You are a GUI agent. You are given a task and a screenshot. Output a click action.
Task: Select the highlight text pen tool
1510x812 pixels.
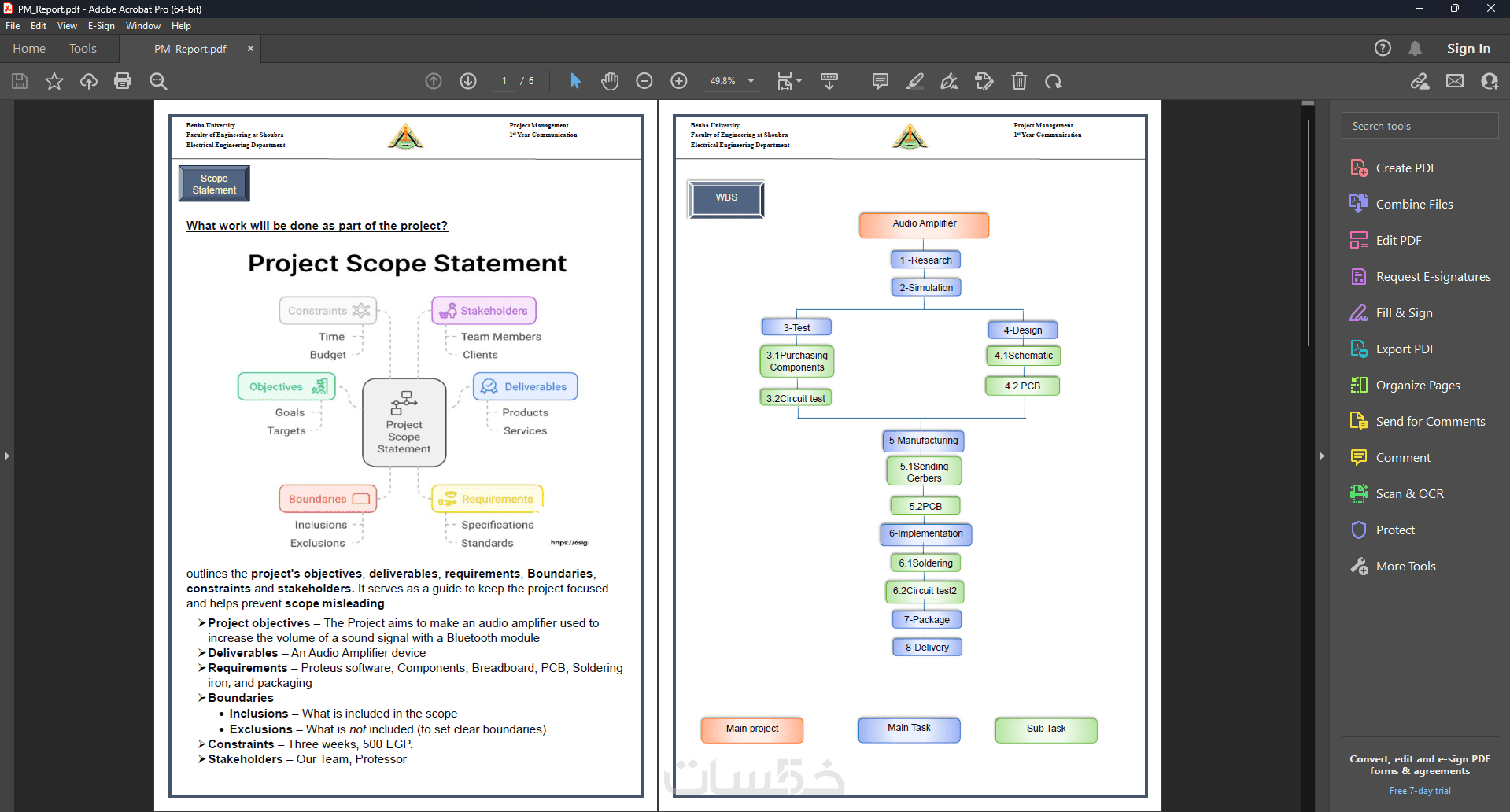click(x=915, y=81)
